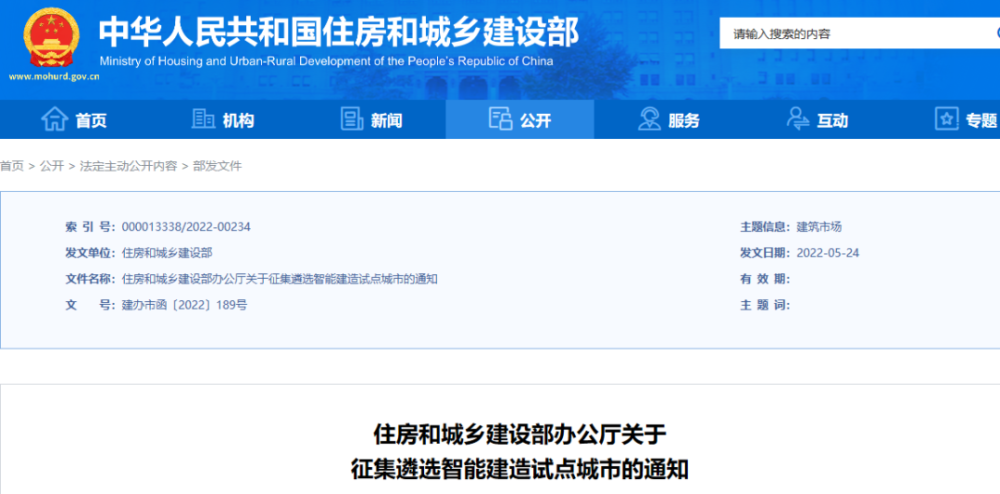Click the 发文日期 label
Screen dimensions: 1000x494
click(x=765, y=253)
